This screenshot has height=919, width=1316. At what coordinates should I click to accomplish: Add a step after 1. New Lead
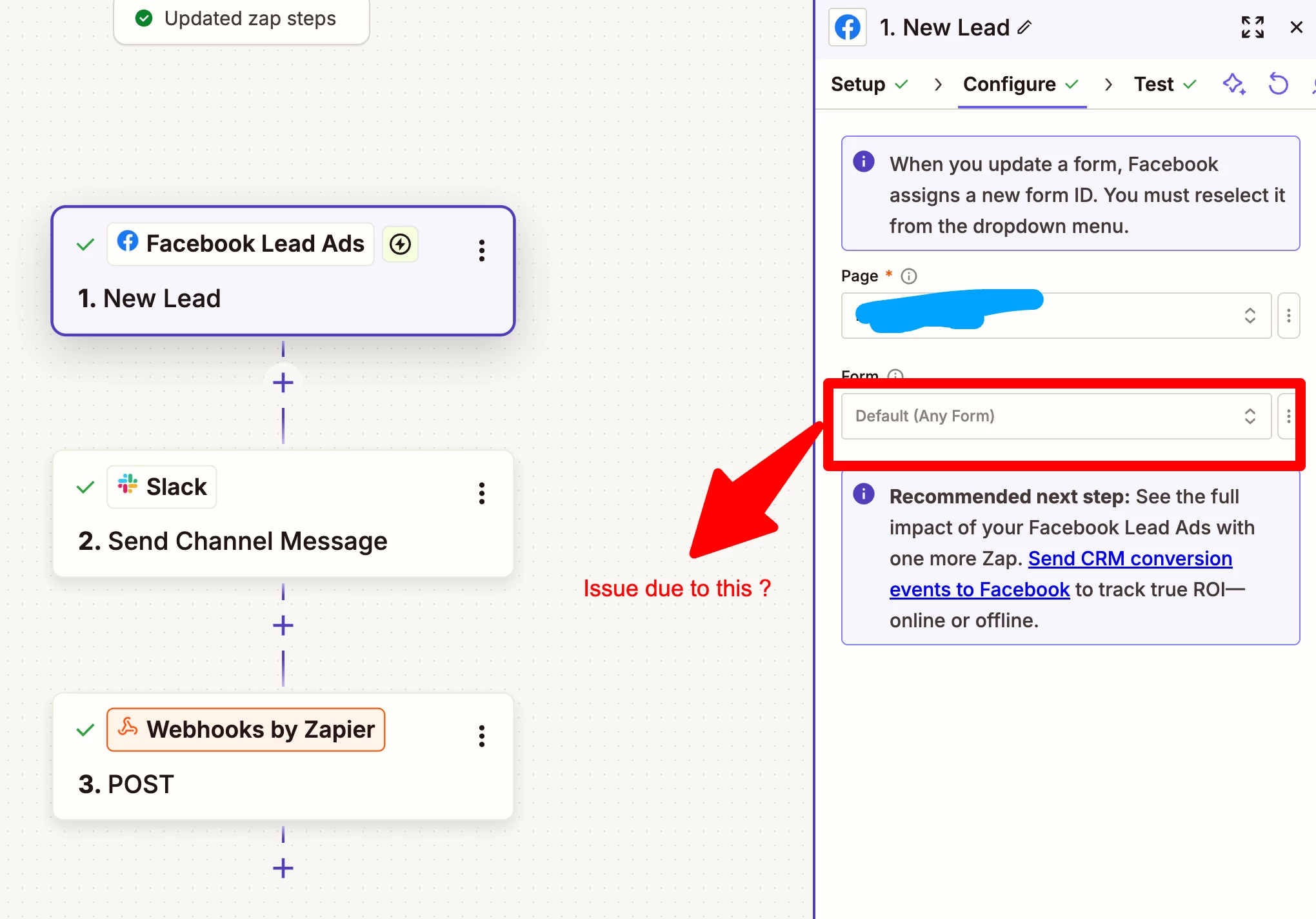click(x=283, y=383)
